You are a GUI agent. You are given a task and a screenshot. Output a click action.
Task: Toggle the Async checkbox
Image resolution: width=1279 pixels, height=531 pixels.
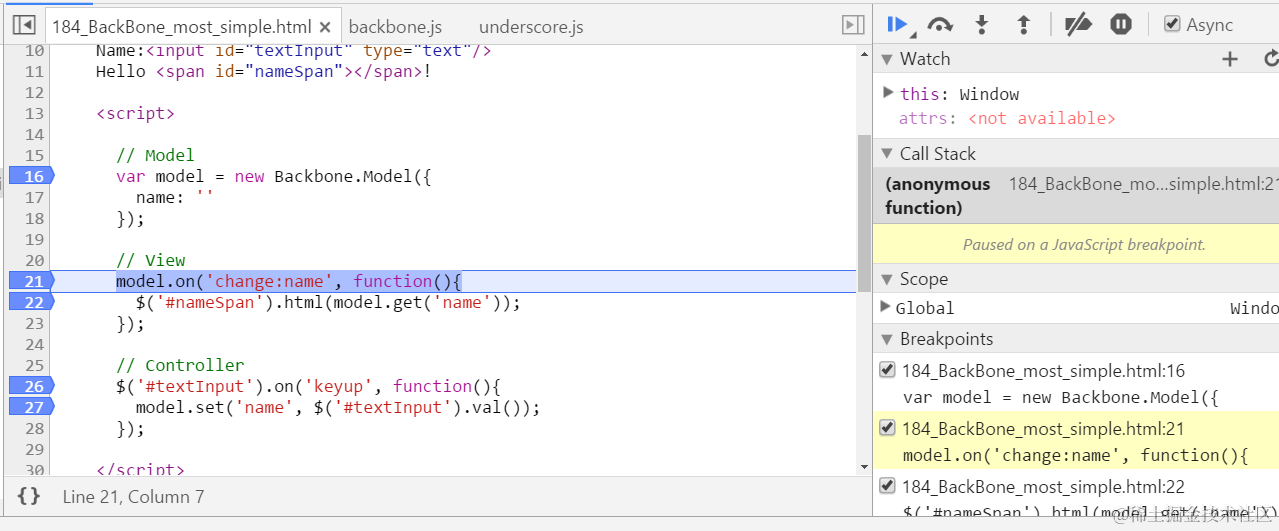(x=1173, y=24)
